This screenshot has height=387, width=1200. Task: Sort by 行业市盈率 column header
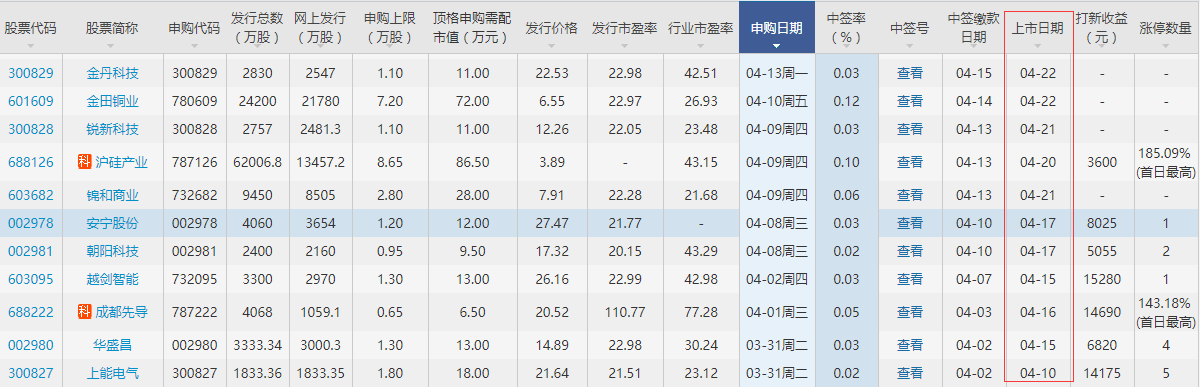[700, 28]
